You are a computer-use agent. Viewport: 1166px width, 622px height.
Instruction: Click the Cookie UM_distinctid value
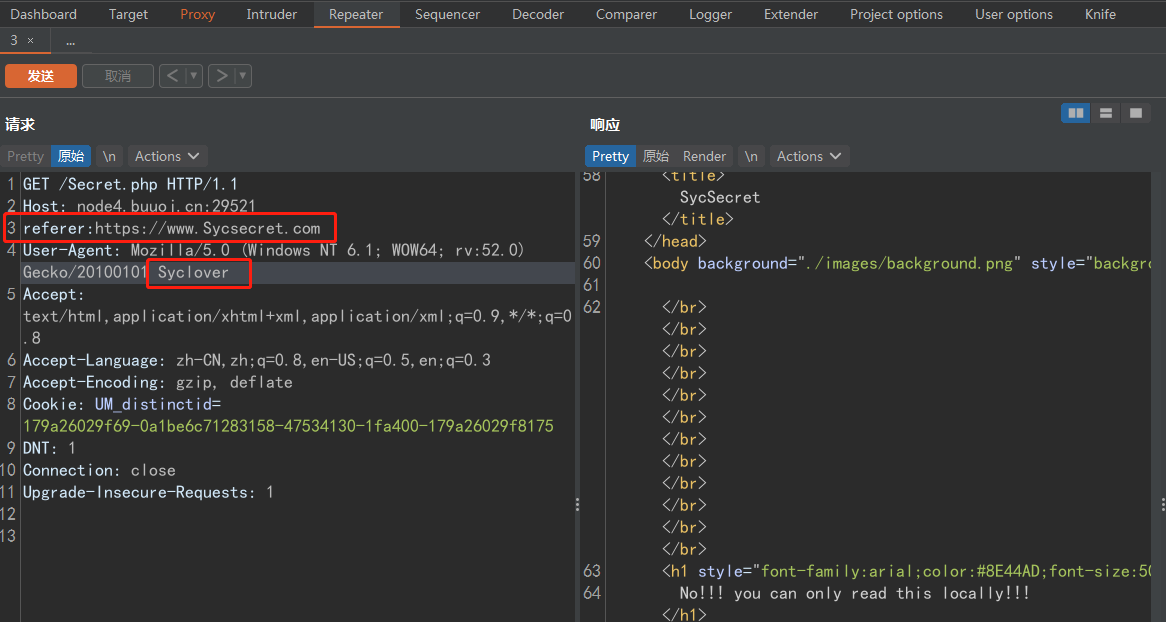288,426
